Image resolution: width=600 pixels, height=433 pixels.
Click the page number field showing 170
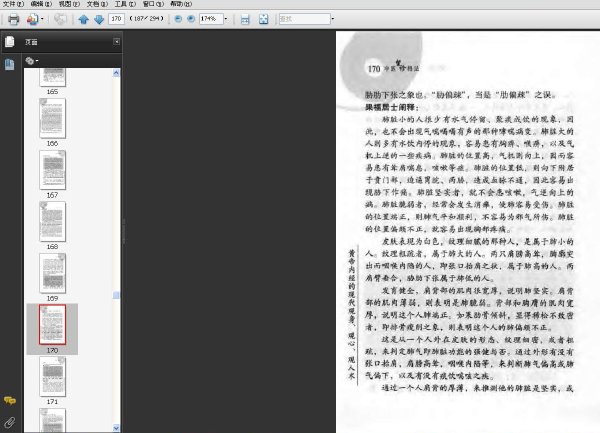tap(116, 18)
